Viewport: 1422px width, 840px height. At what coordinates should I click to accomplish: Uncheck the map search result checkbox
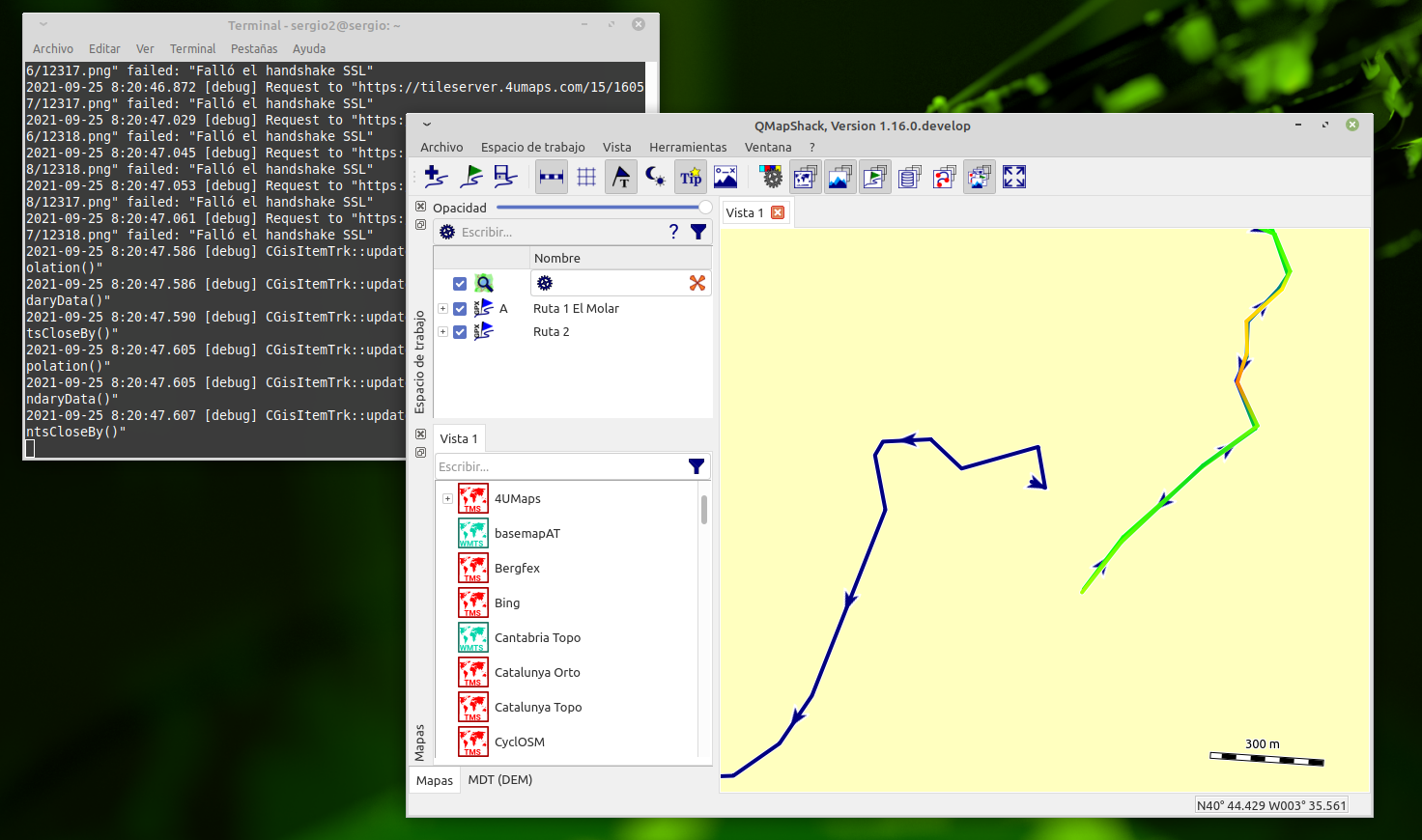click(x=460, y=283)
